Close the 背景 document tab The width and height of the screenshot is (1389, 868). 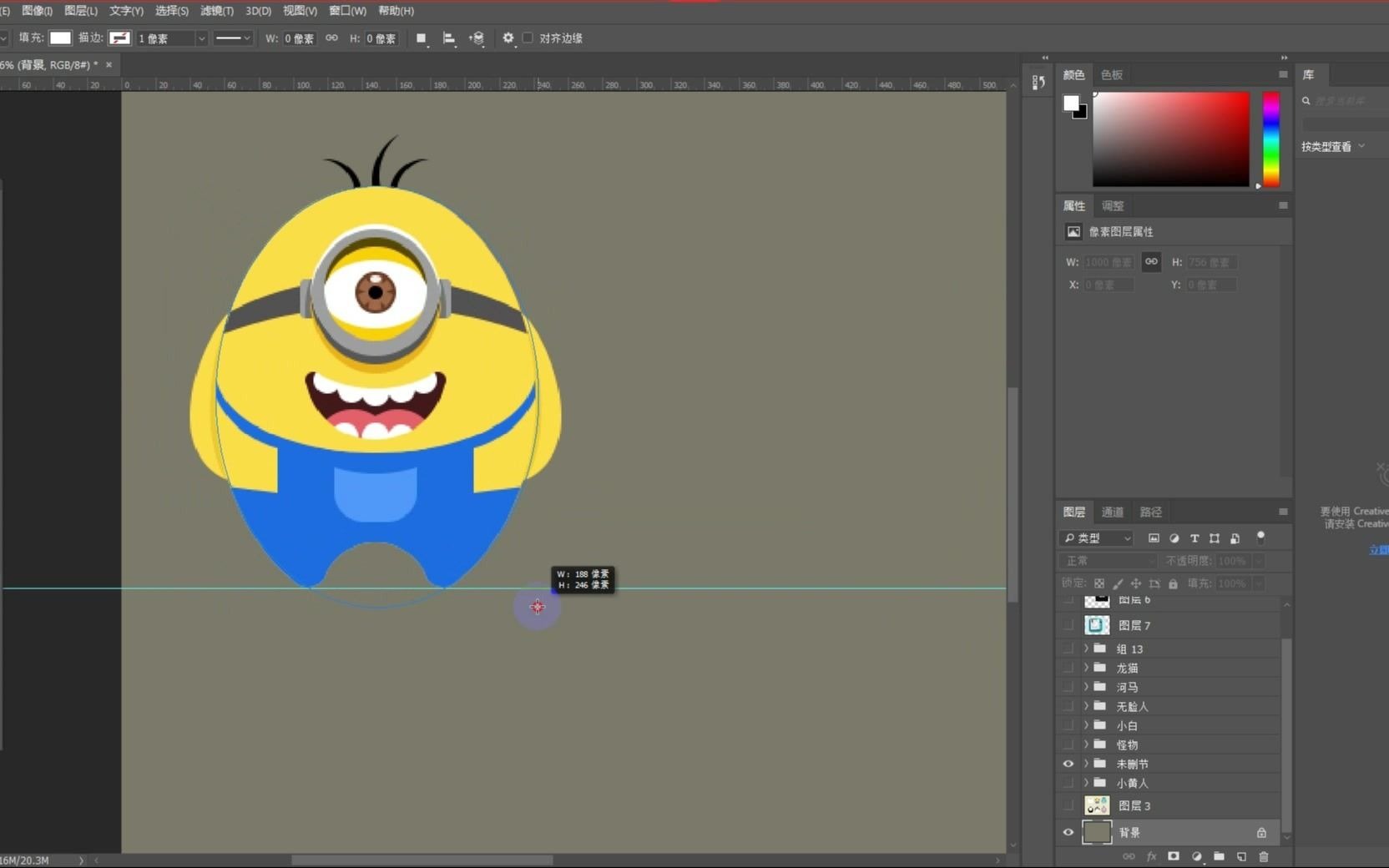tap(109, 64)
